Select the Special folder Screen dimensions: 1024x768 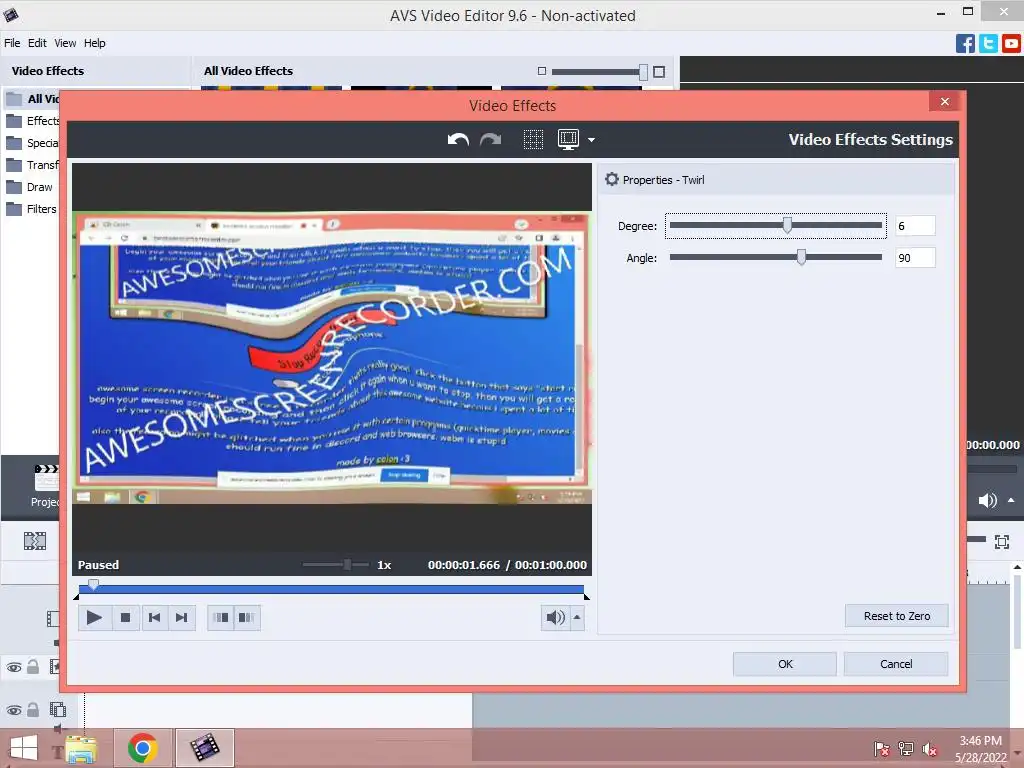tap(33, 143)
